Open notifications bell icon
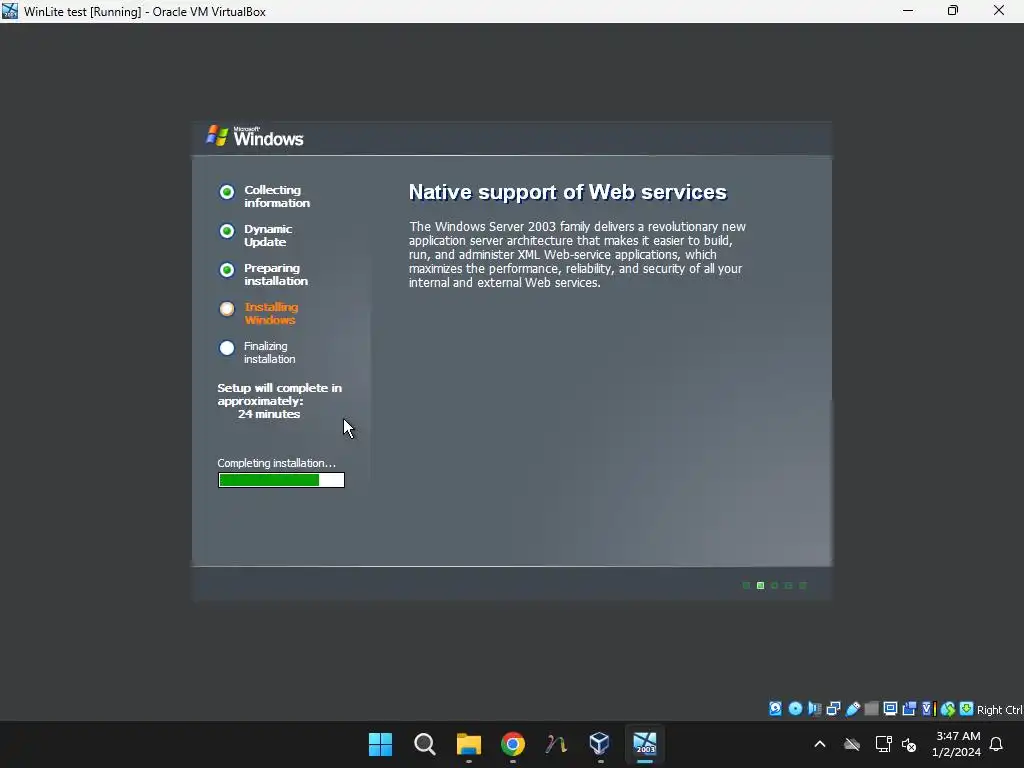 click(x=996, y=744)
